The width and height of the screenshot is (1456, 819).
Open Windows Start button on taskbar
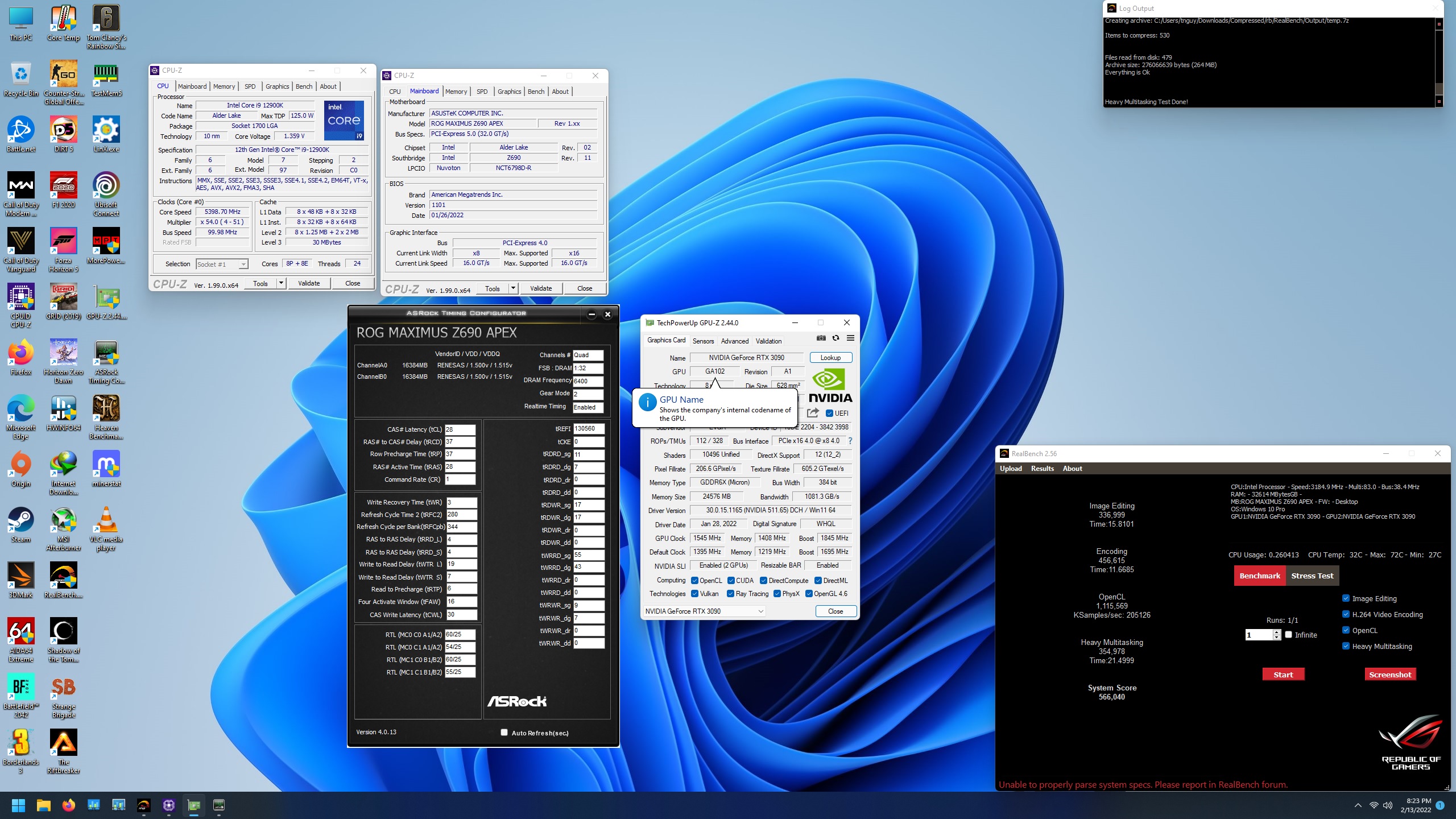tap(18, 805)
